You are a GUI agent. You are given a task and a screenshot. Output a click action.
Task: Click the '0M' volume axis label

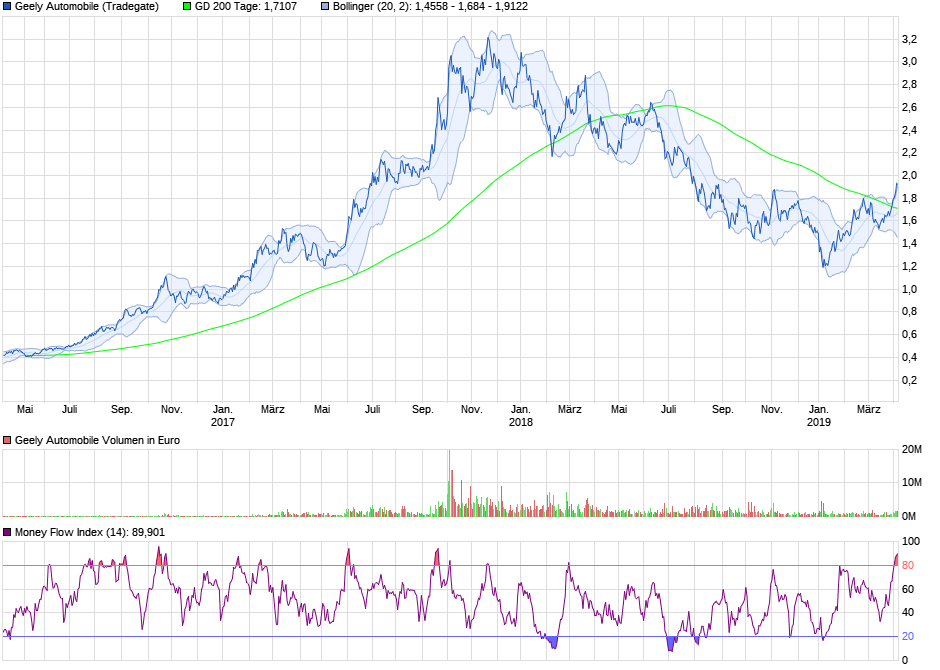click(909, 516)
